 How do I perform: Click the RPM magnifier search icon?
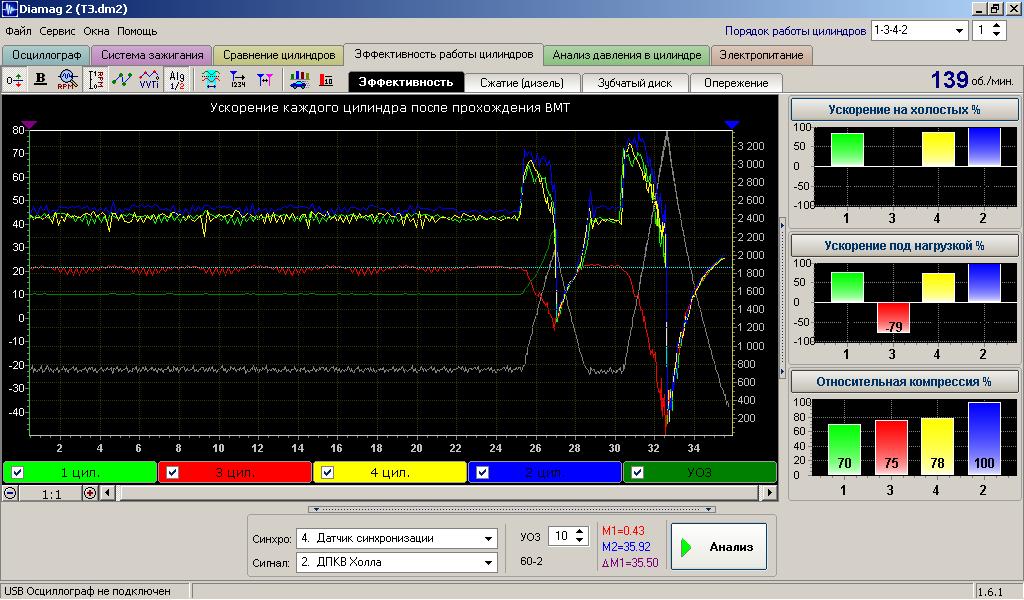click(x=67, y=80)
